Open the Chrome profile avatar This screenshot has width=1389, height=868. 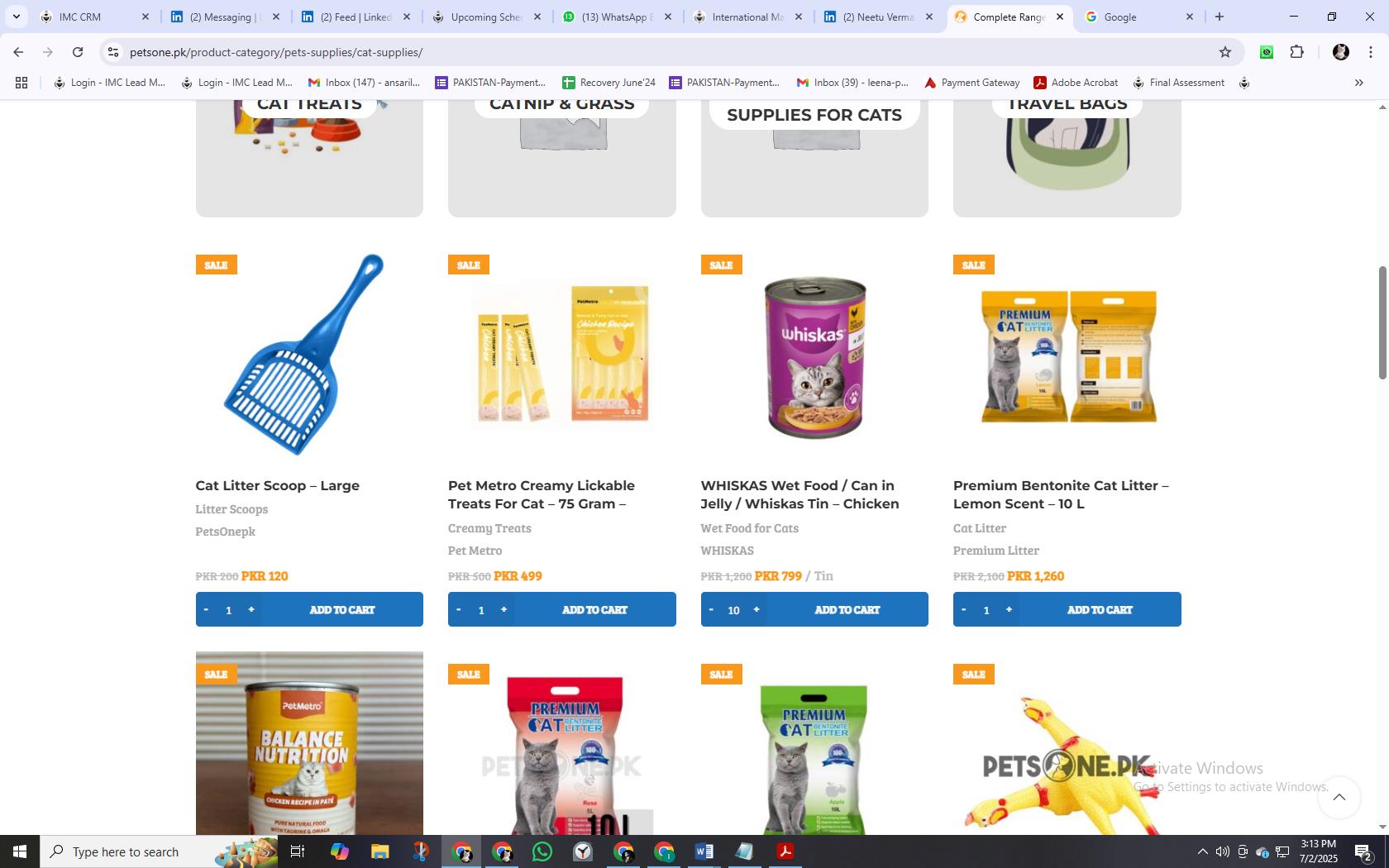coord(1340,52)
